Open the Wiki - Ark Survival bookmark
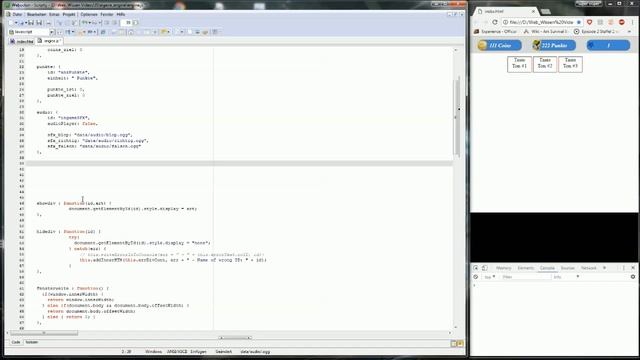 tap(546, 31)
